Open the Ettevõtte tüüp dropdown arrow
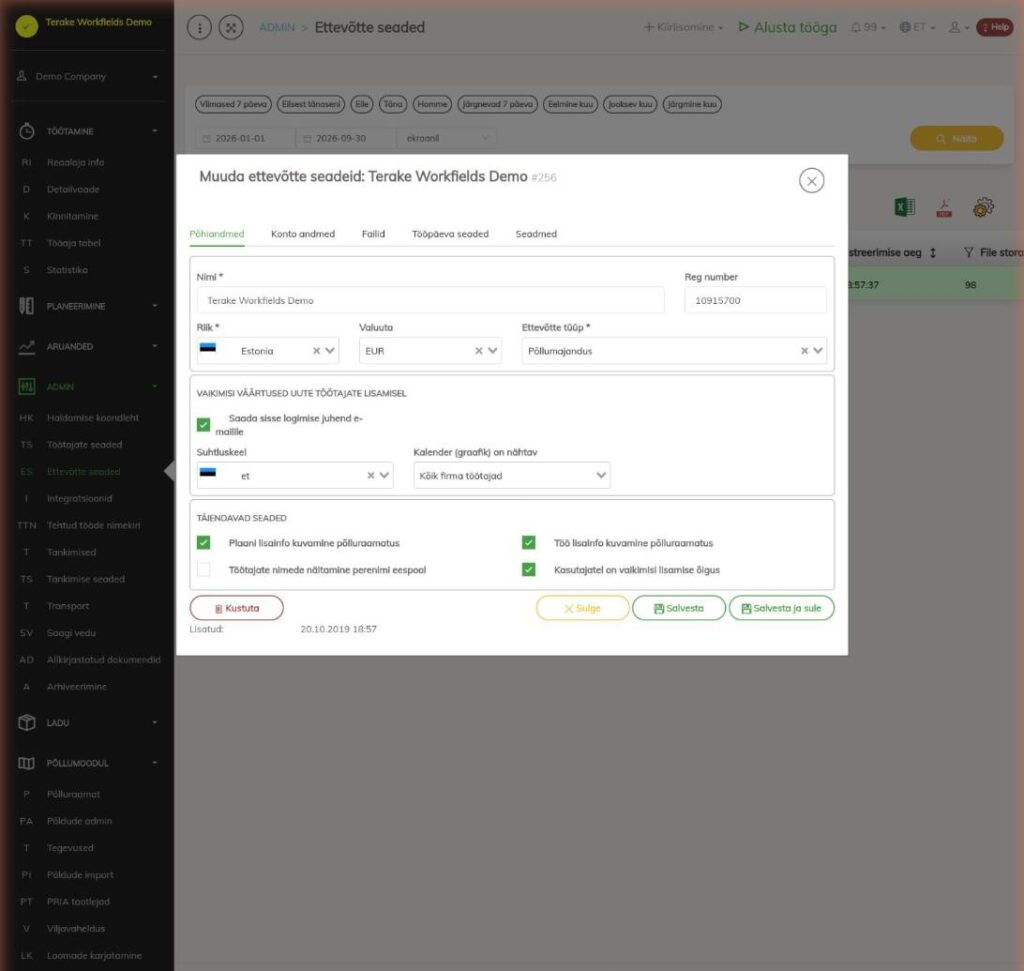 [x=818, y=351]
